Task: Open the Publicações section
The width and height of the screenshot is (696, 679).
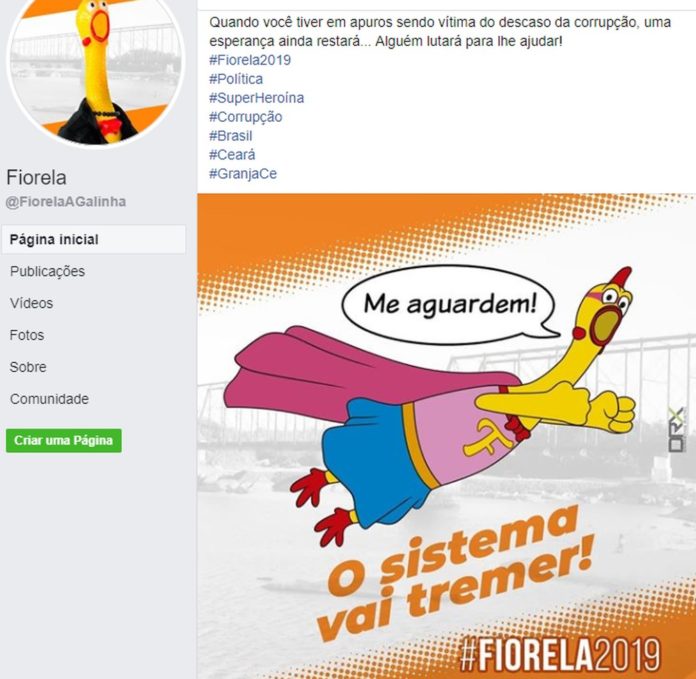Action: (x=47, y=271)
